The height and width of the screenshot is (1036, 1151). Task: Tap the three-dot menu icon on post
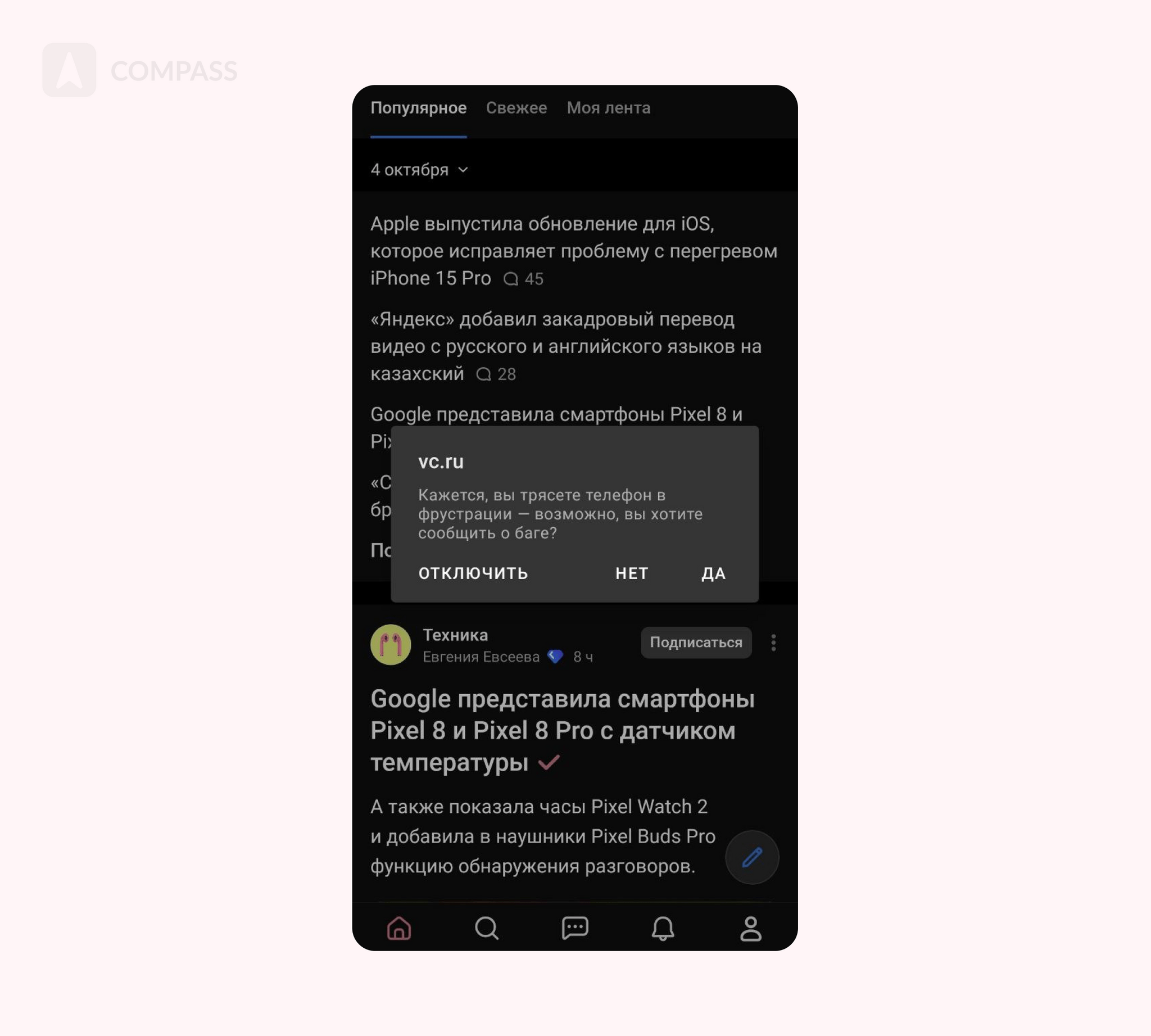(x=775, y=642)
